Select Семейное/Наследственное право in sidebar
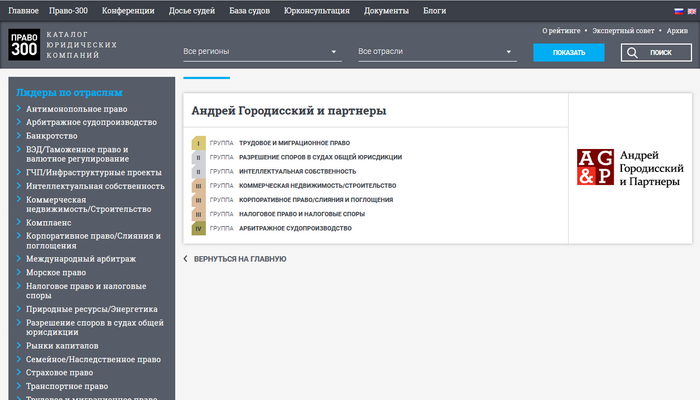The width and height of the screenshot is (700, 400). click(93, 359)
